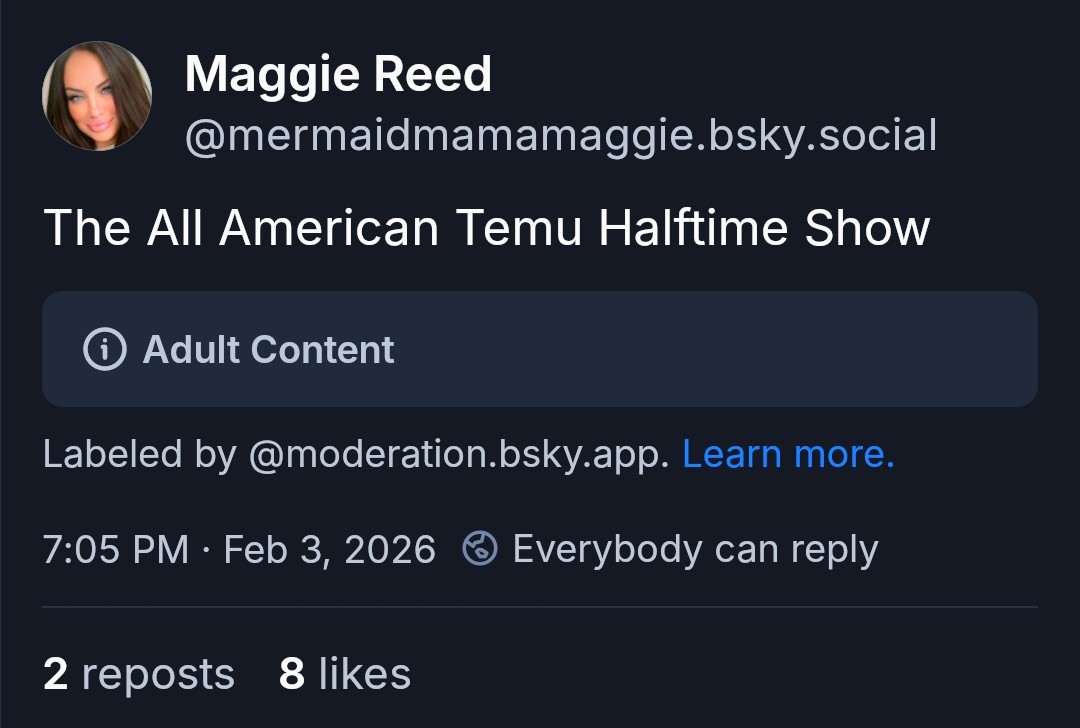Click the Maggie Reed display name

[x=338, y=75]
